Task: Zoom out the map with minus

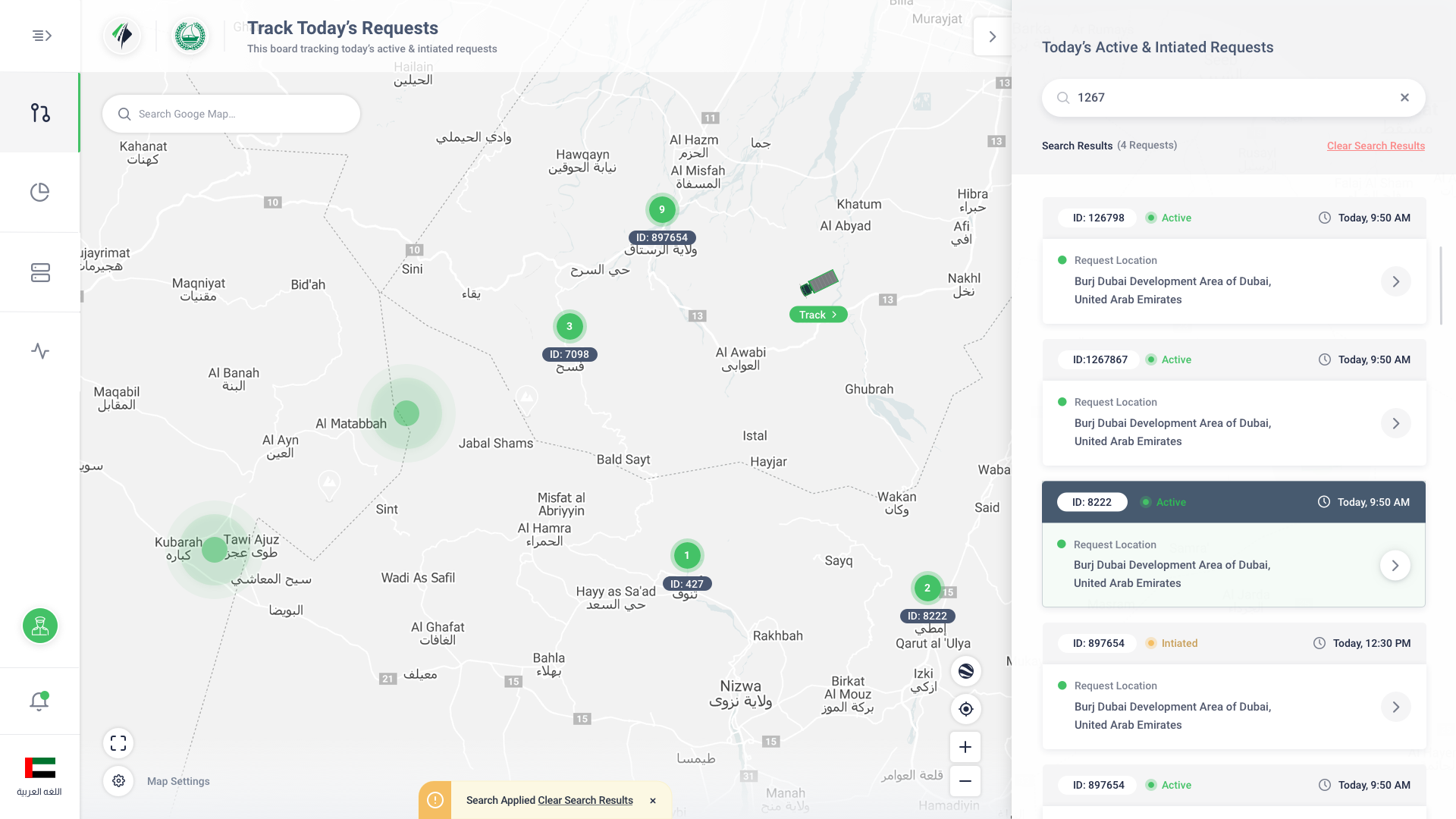Action: click(x=965, y=781)
